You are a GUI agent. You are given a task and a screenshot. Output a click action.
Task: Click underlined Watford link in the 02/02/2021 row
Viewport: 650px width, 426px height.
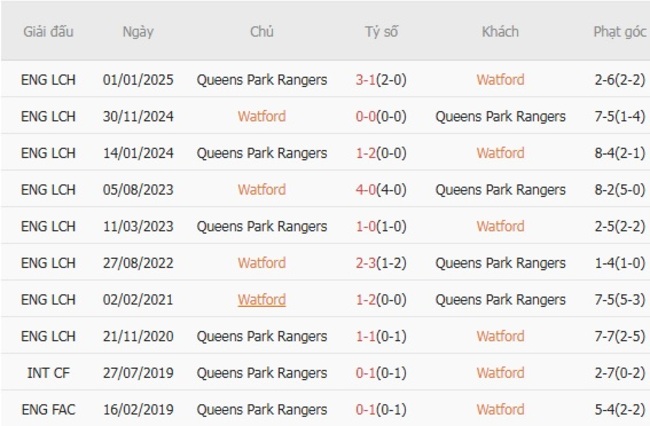tap(262, 300)
